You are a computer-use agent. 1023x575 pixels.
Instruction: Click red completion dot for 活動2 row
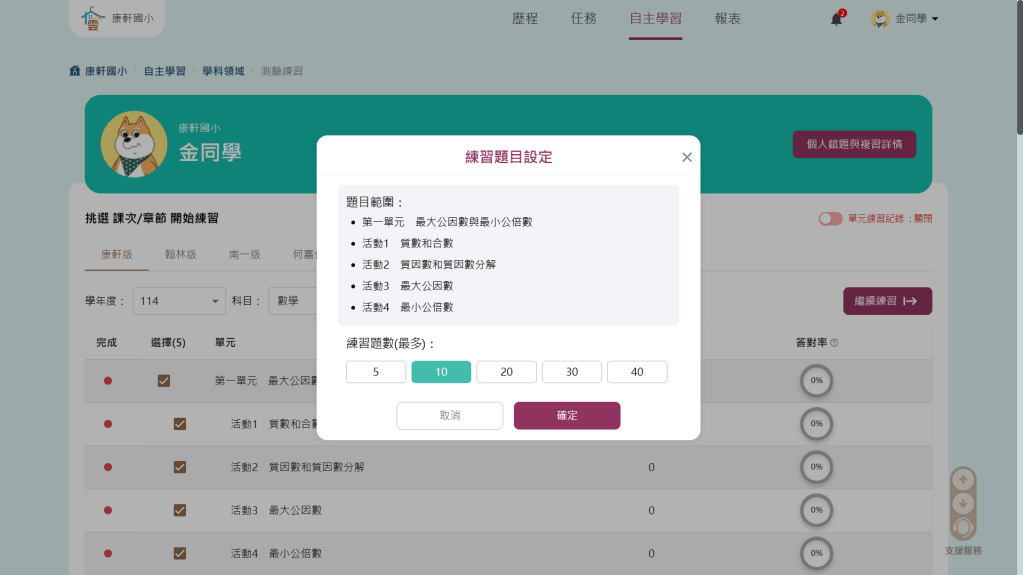coord(108,467)
